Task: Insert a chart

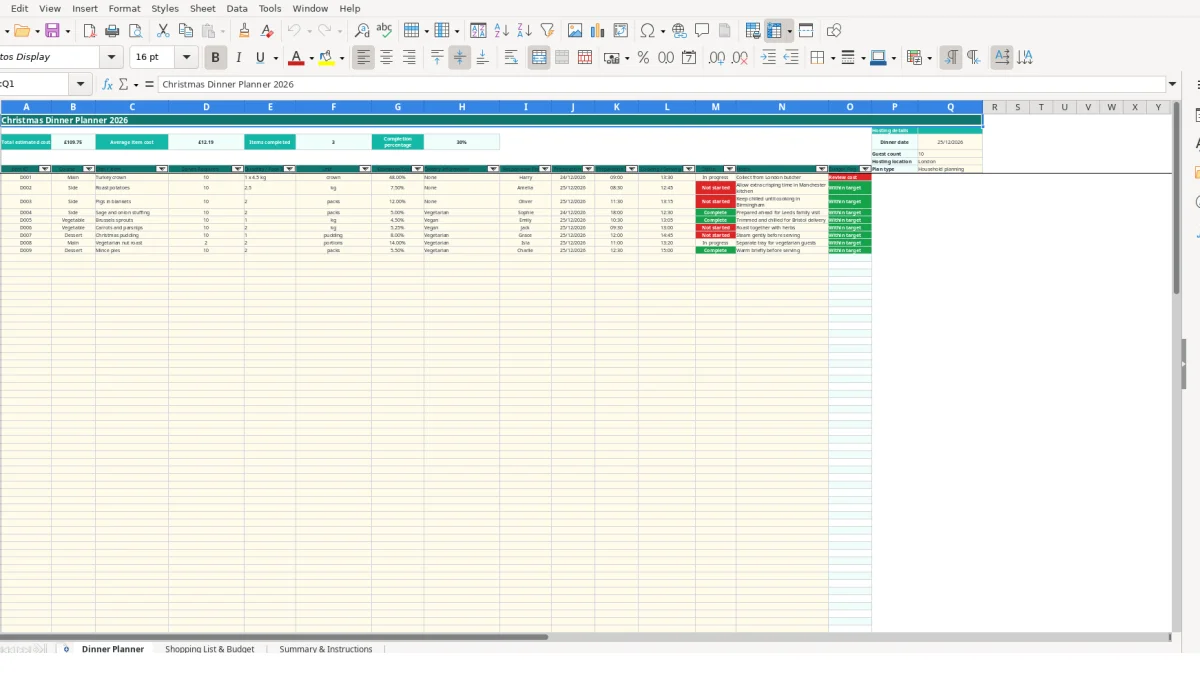Action: (598, 31)
